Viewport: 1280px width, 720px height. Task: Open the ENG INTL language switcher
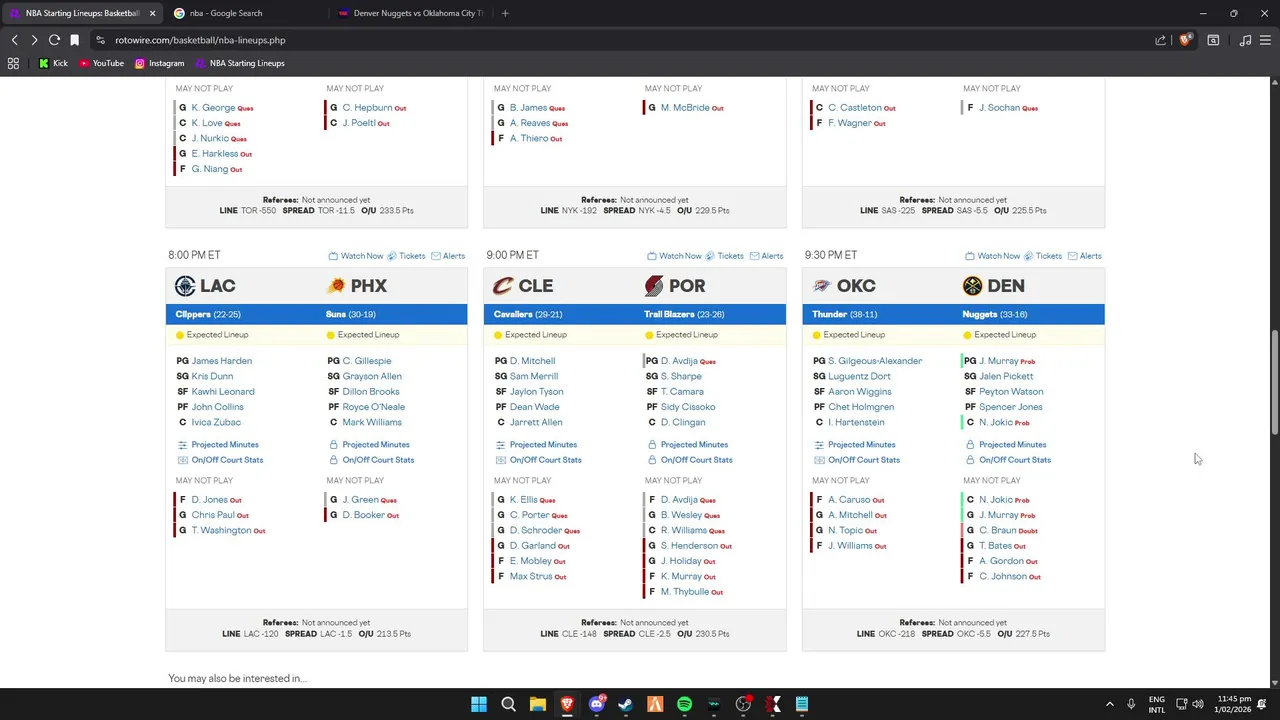1156,704
